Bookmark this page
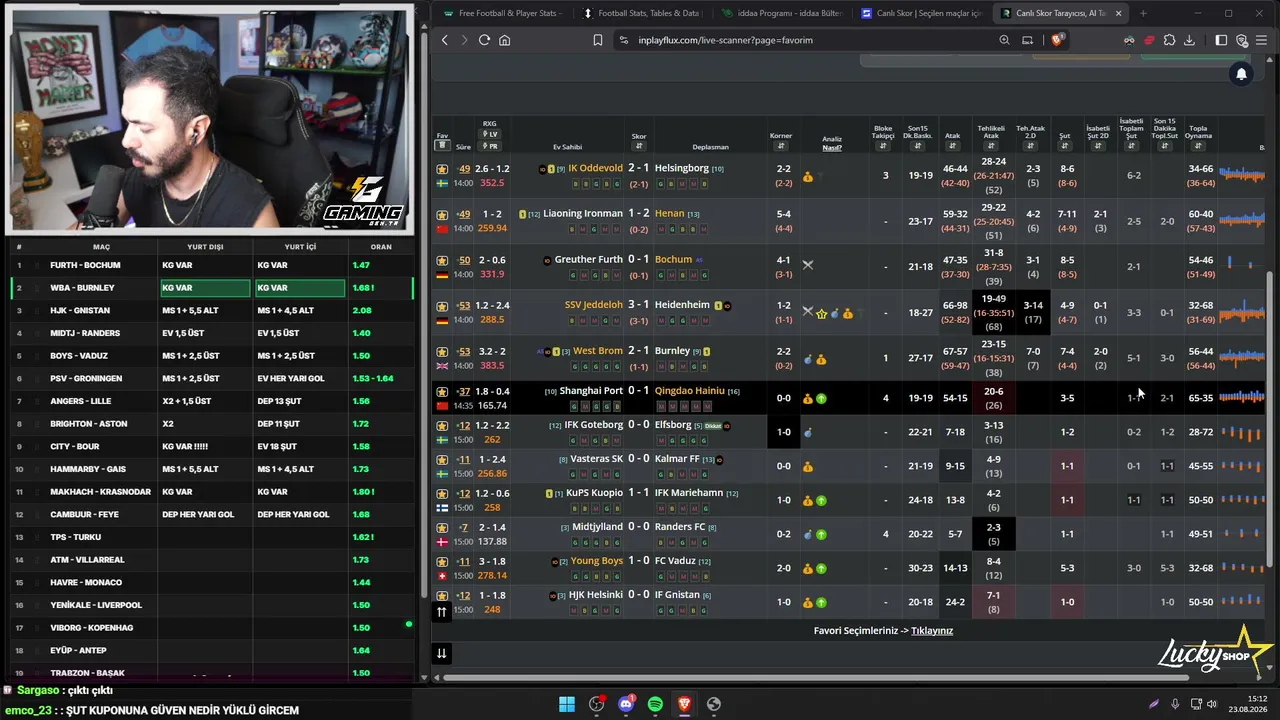Image resolution: width=1280 pixels, height=720 pixels. coord(598,40)
